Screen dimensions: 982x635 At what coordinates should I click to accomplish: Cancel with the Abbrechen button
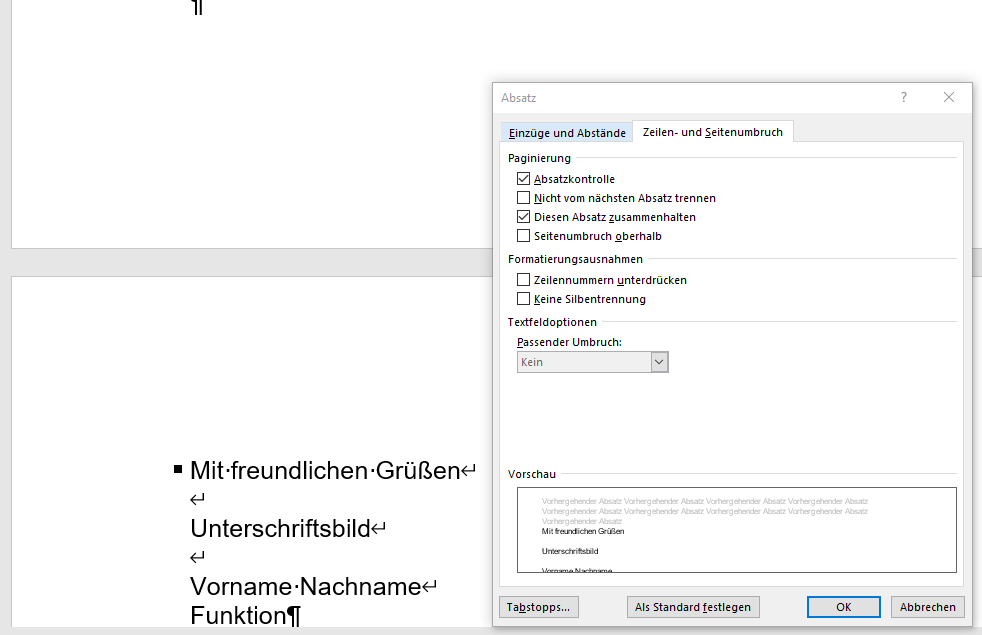[x=926, y=607]
